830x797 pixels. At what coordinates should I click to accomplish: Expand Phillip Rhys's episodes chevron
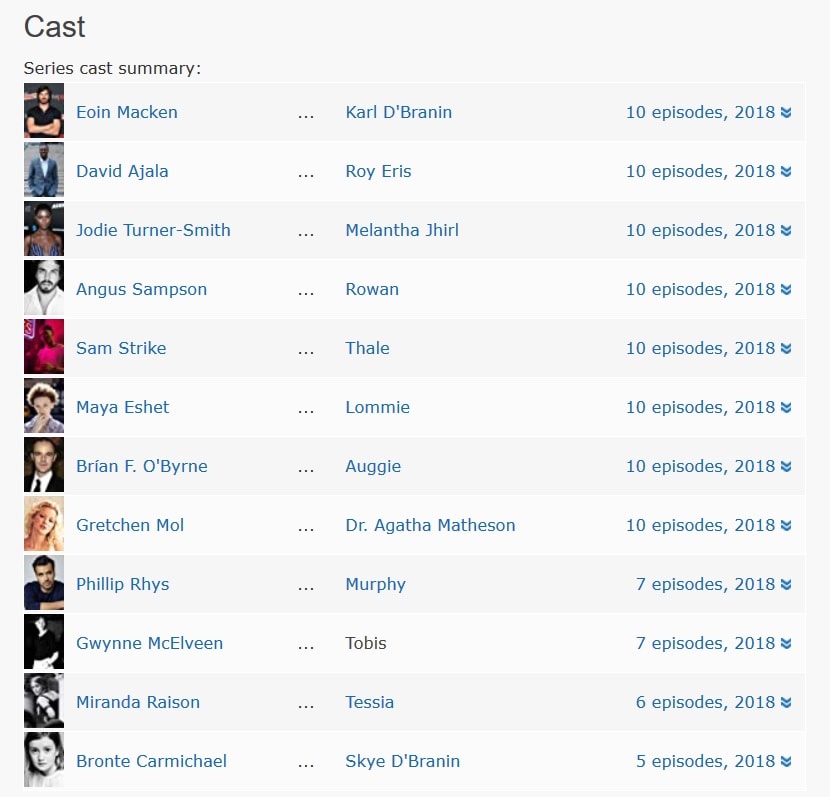[x=786, y=584]
